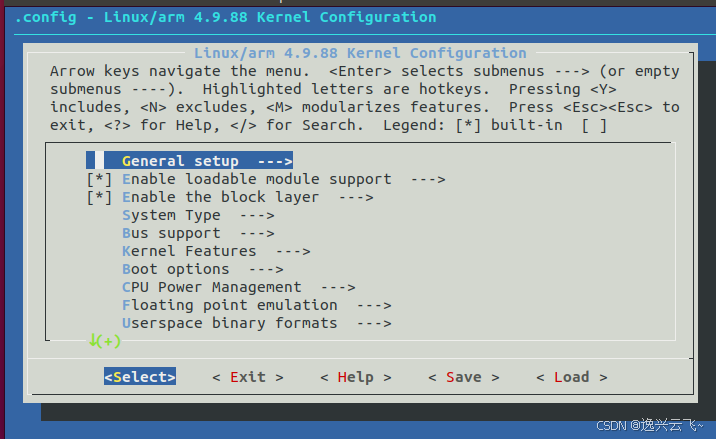Expand arrow next to Boot options

pos(266,270)
